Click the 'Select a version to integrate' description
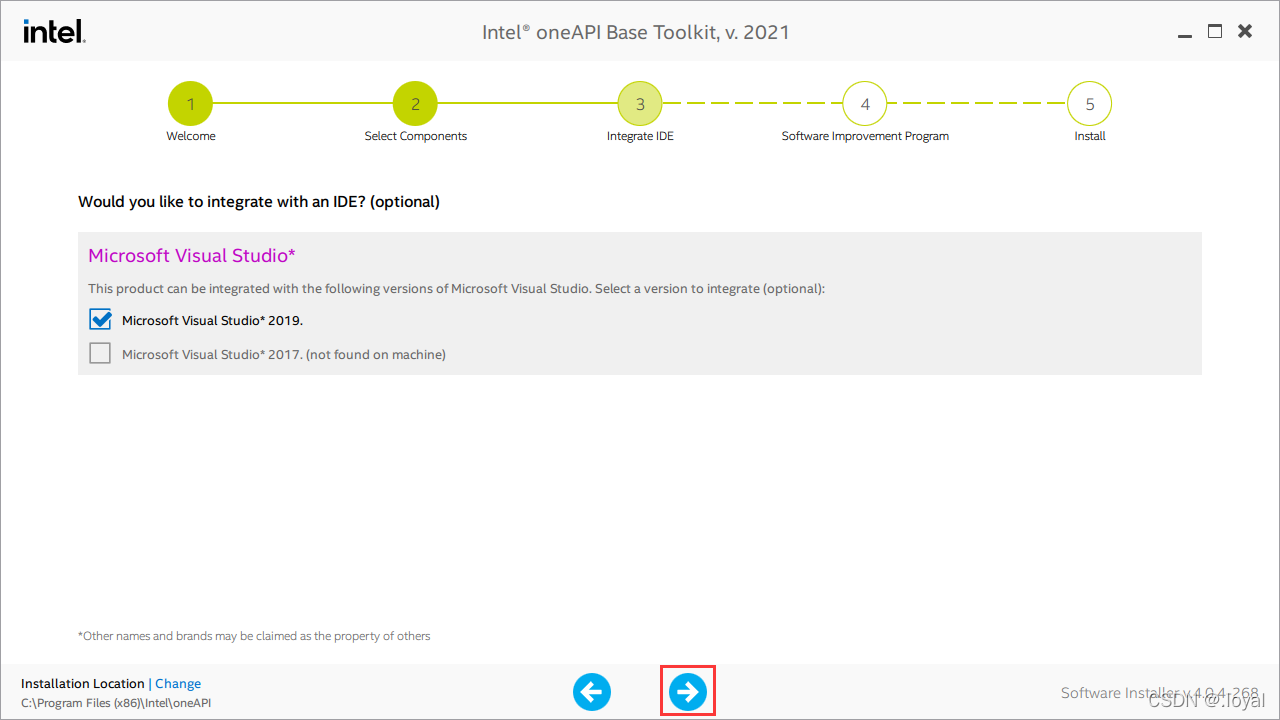This screenshot has width=1280, height=720. [x=457, y=289]
